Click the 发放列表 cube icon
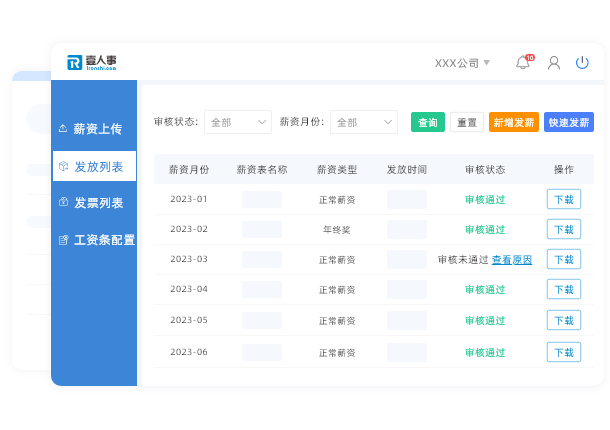The width and height of the screenshot is (610, 430). [63, 167]
